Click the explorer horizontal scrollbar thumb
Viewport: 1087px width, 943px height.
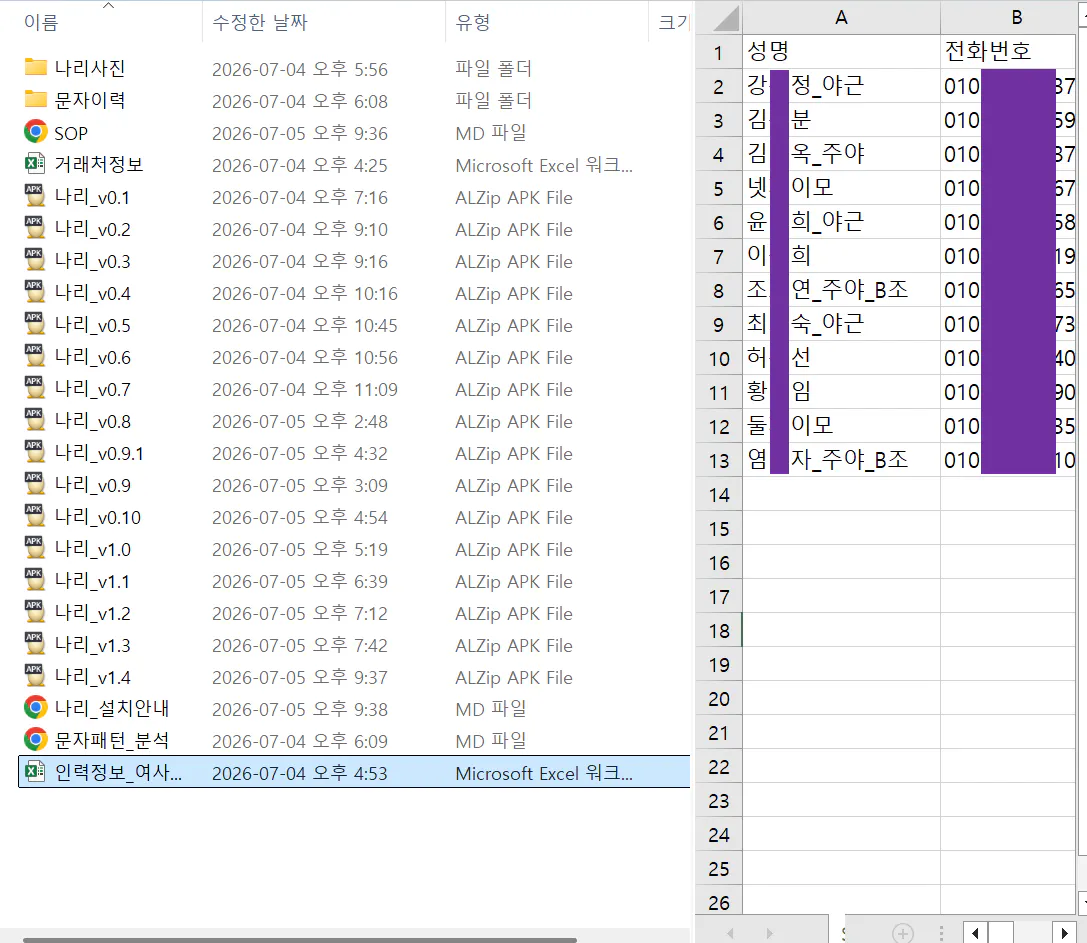pyautogui.click(x=299, y=940)
